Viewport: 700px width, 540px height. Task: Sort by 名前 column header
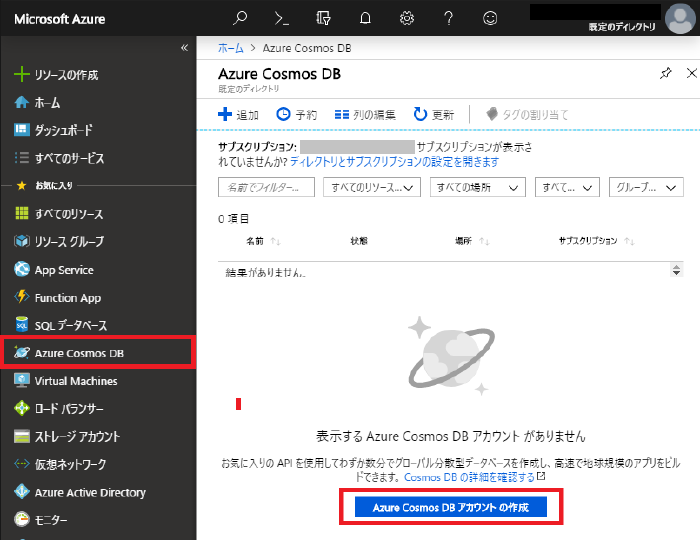click(x=263, y=241)
